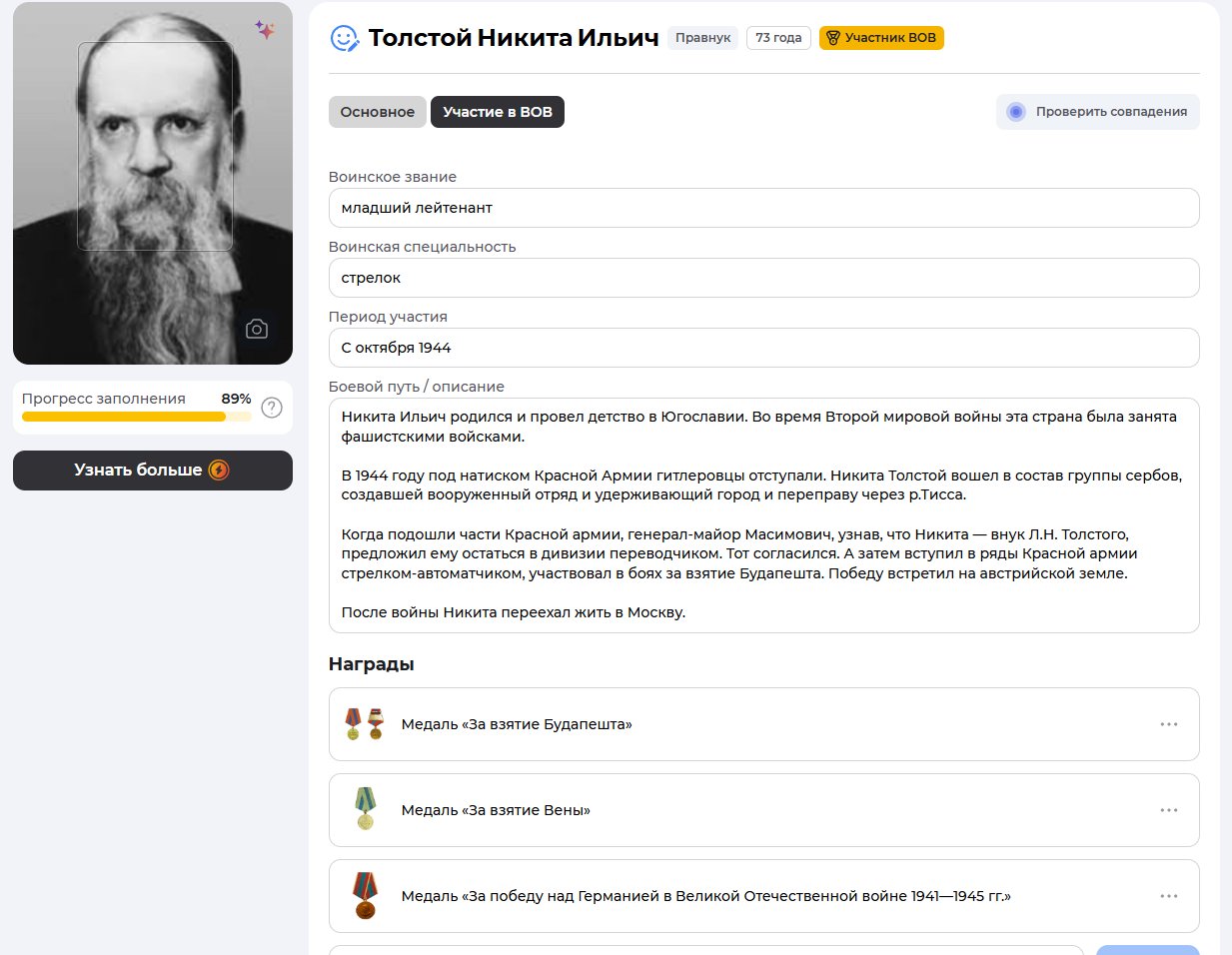Click the sparkle enhance icon on photo
The image size is (1232, 955).
[x=265, y=30]
